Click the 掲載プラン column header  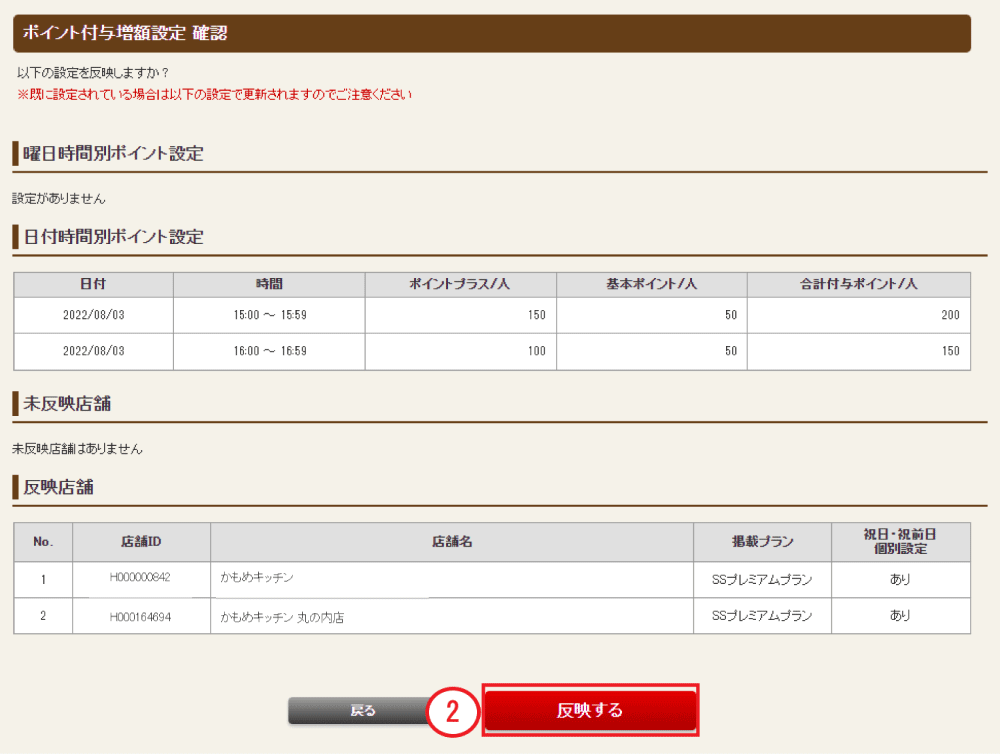[762, 542]
